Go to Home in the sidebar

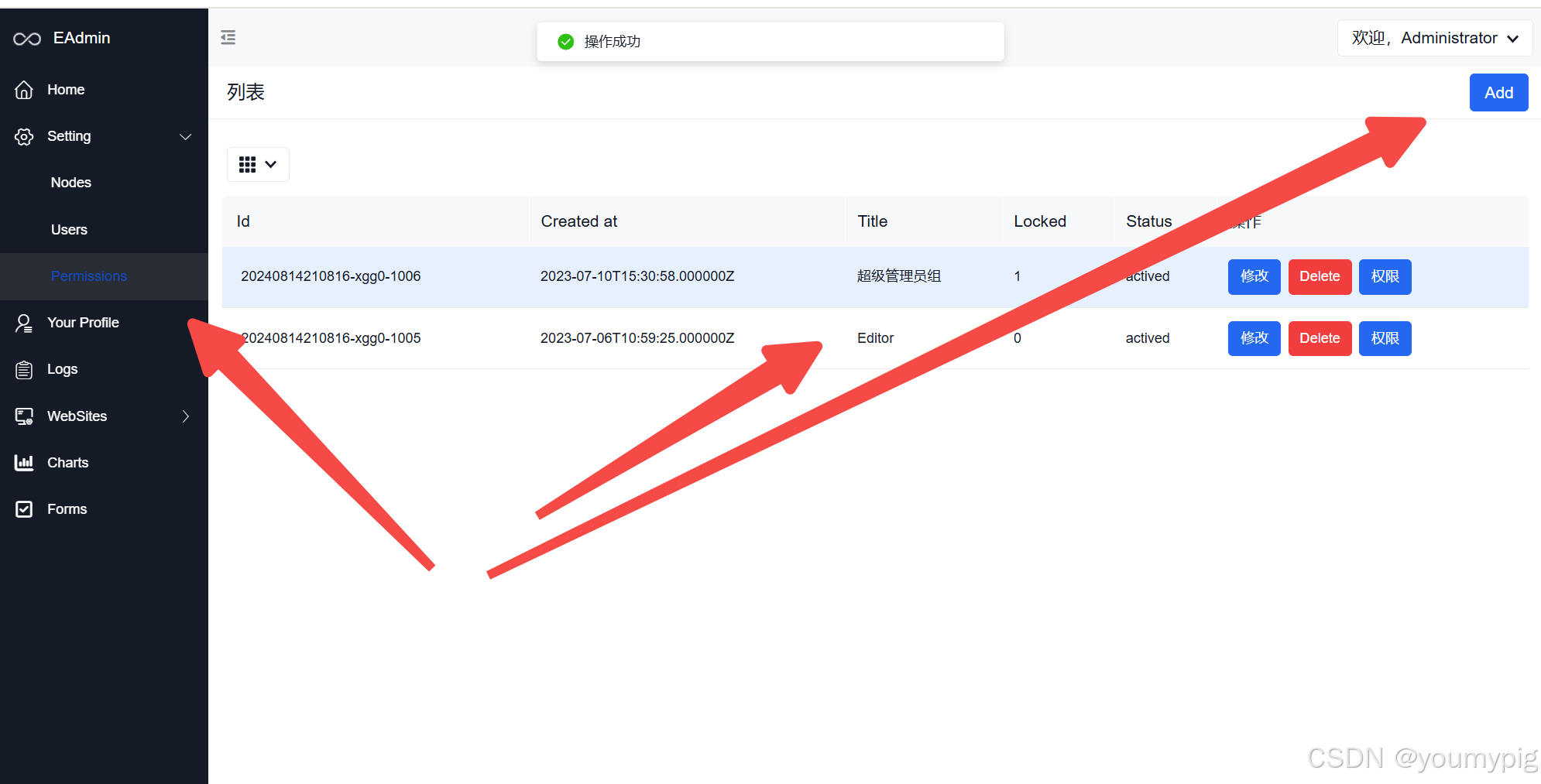pyautogui.click(x=104, y=90)
